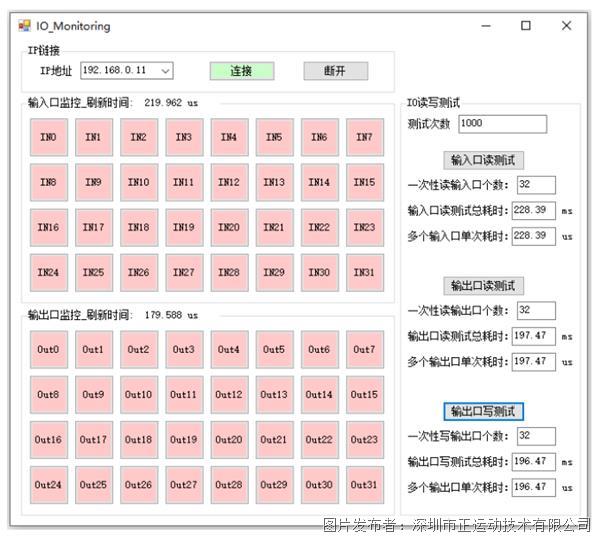Screen dimensions: 600x540
Task: Maximize the IO_Monitoring window
Action: 526,26
